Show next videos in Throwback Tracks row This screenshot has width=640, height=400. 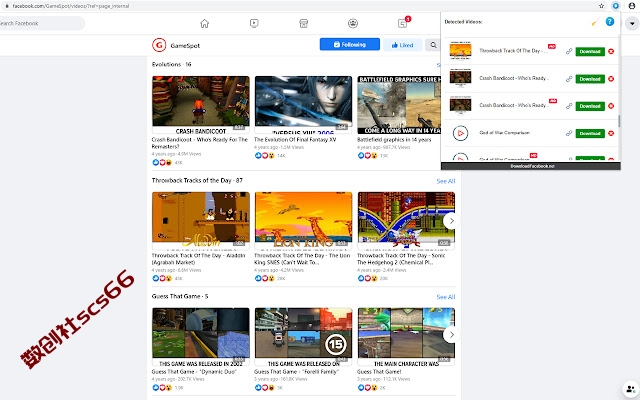(x=451, y=221)
